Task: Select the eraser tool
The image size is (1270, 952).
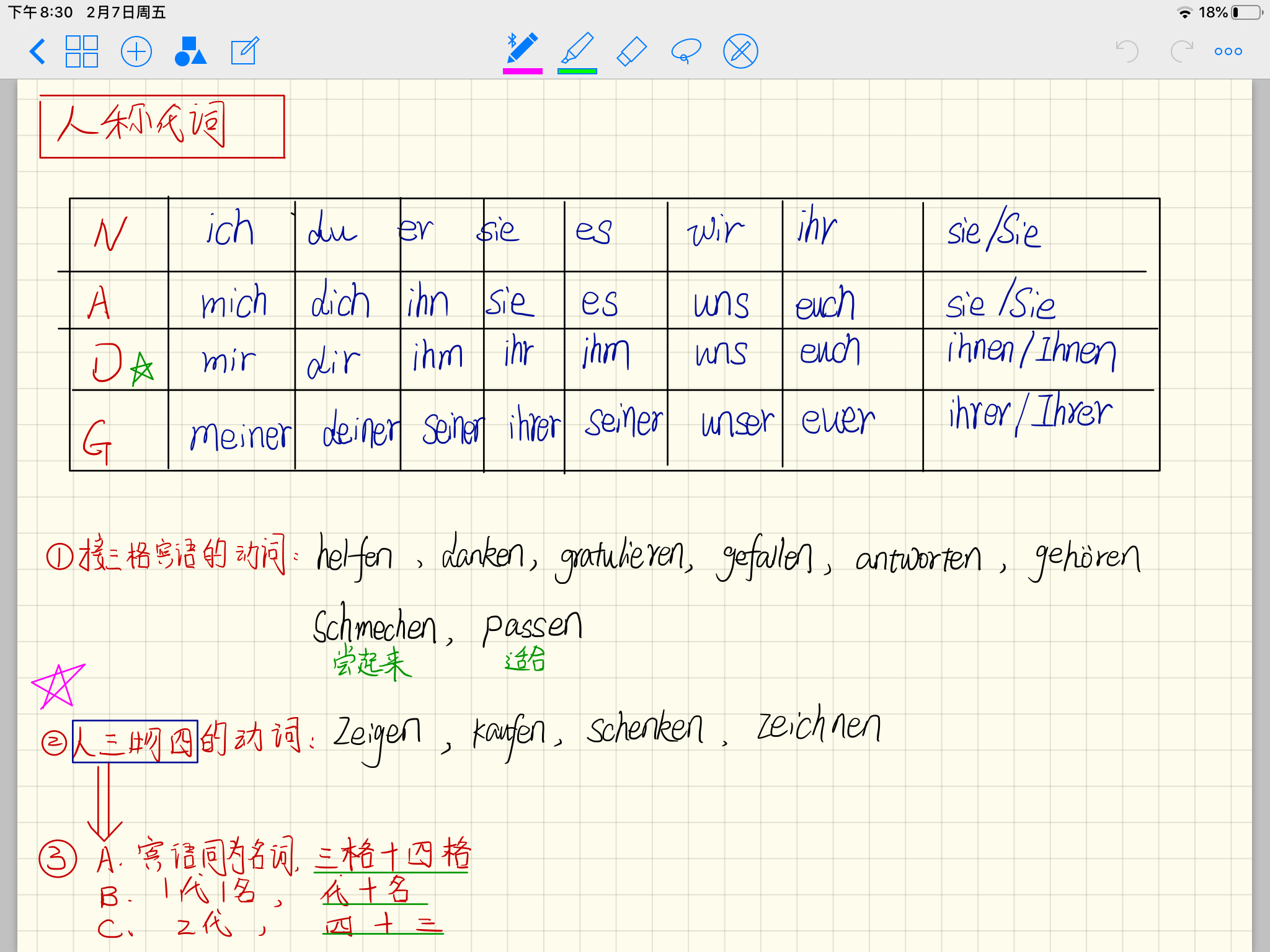Action: (631, 51)
